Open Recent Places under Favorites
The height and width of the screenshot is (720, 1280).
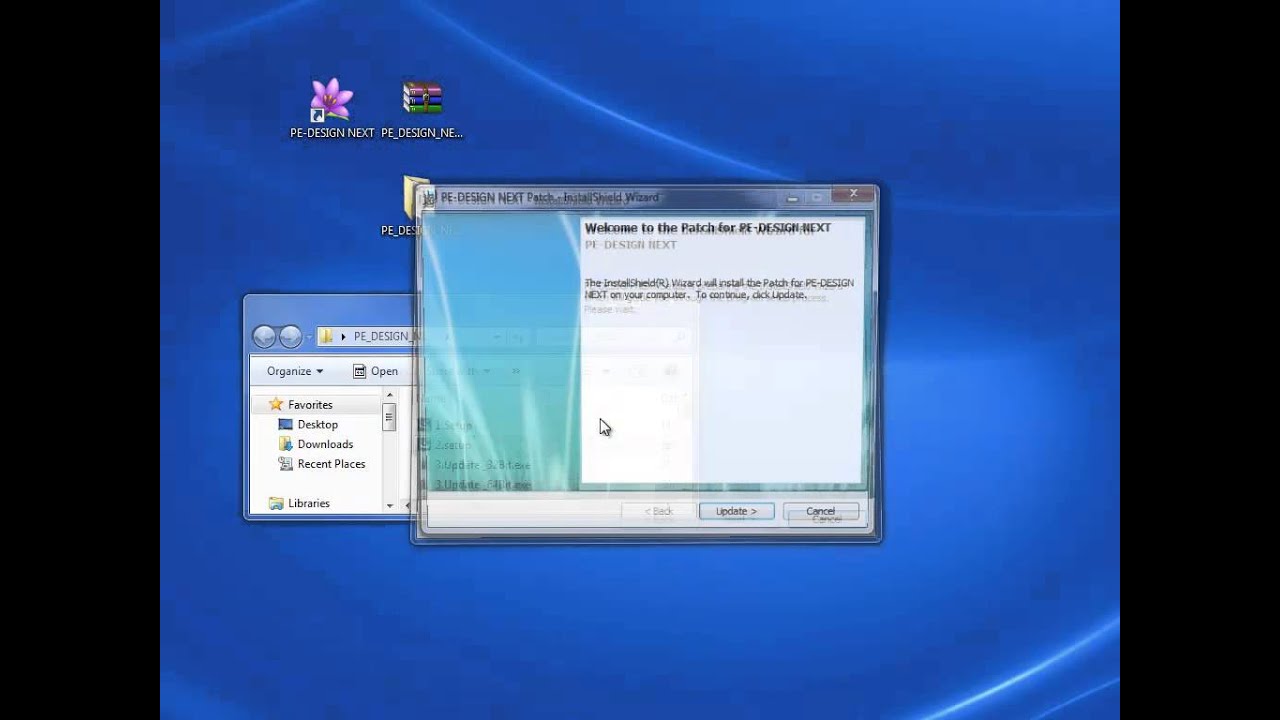click(x=331, y=464)
